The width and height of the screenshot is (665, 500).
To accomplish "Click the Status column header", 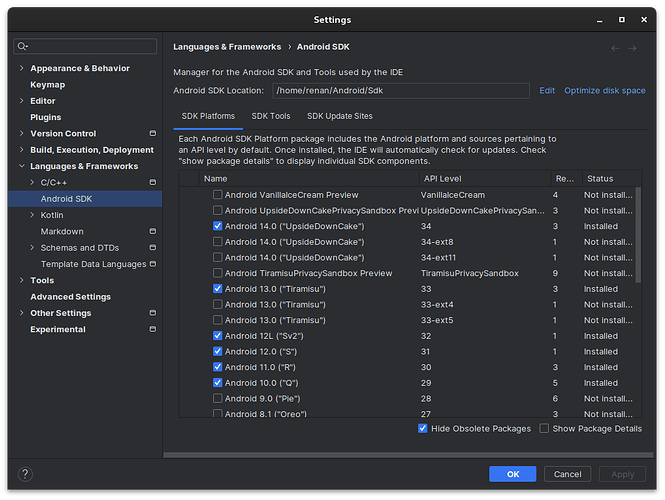I will pyautogui.click(x=611, y=179).
